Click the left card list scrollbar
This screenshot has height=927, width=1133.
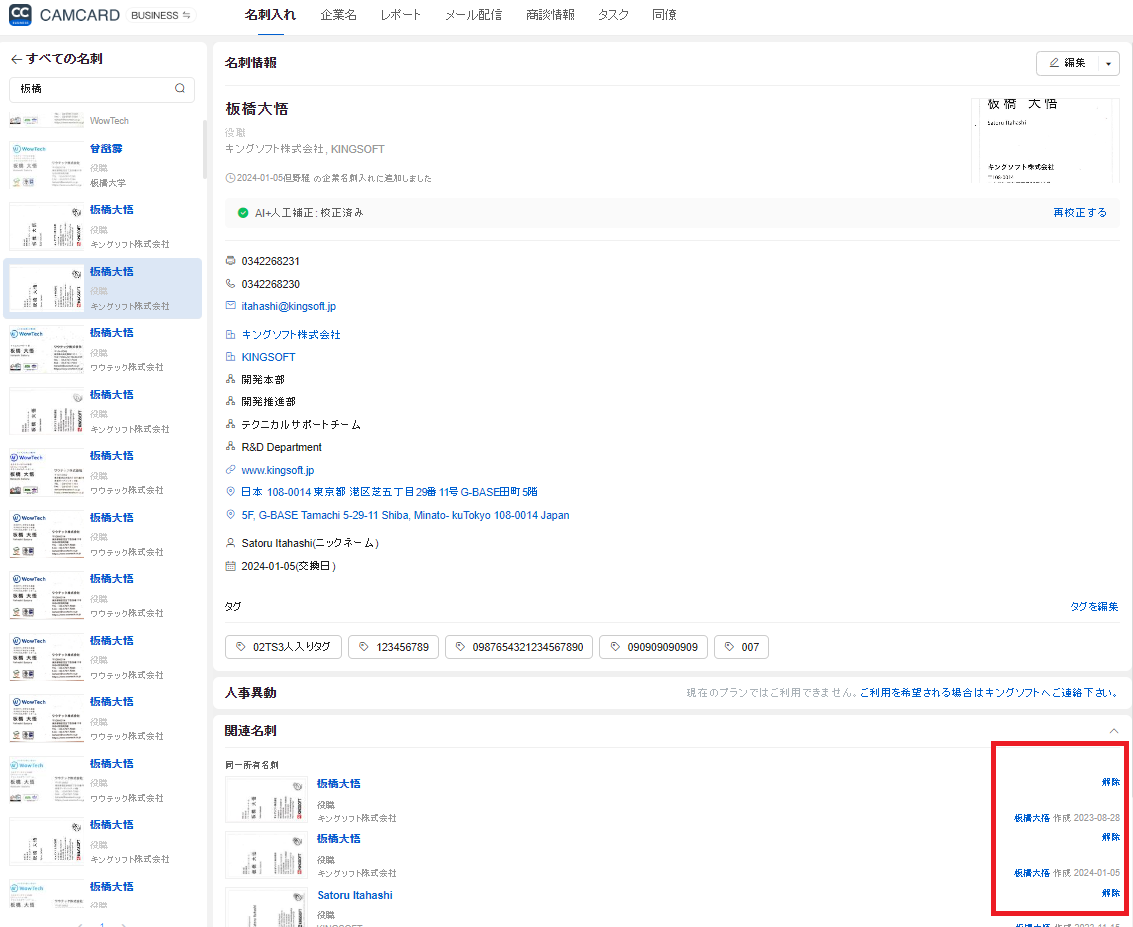[204, 150]
